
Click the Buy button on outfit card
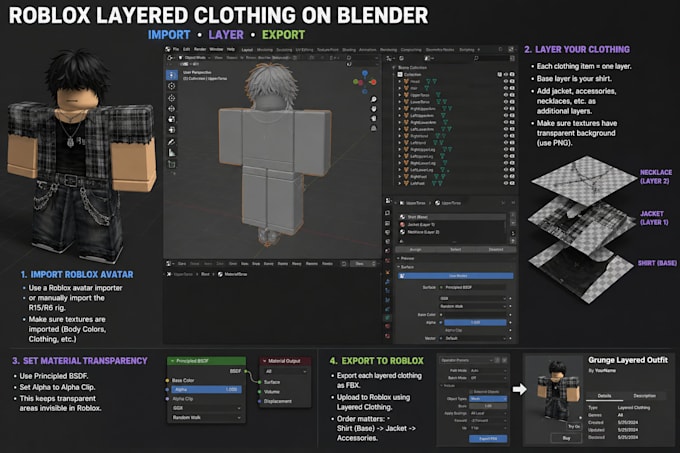[x=566, y=438]
